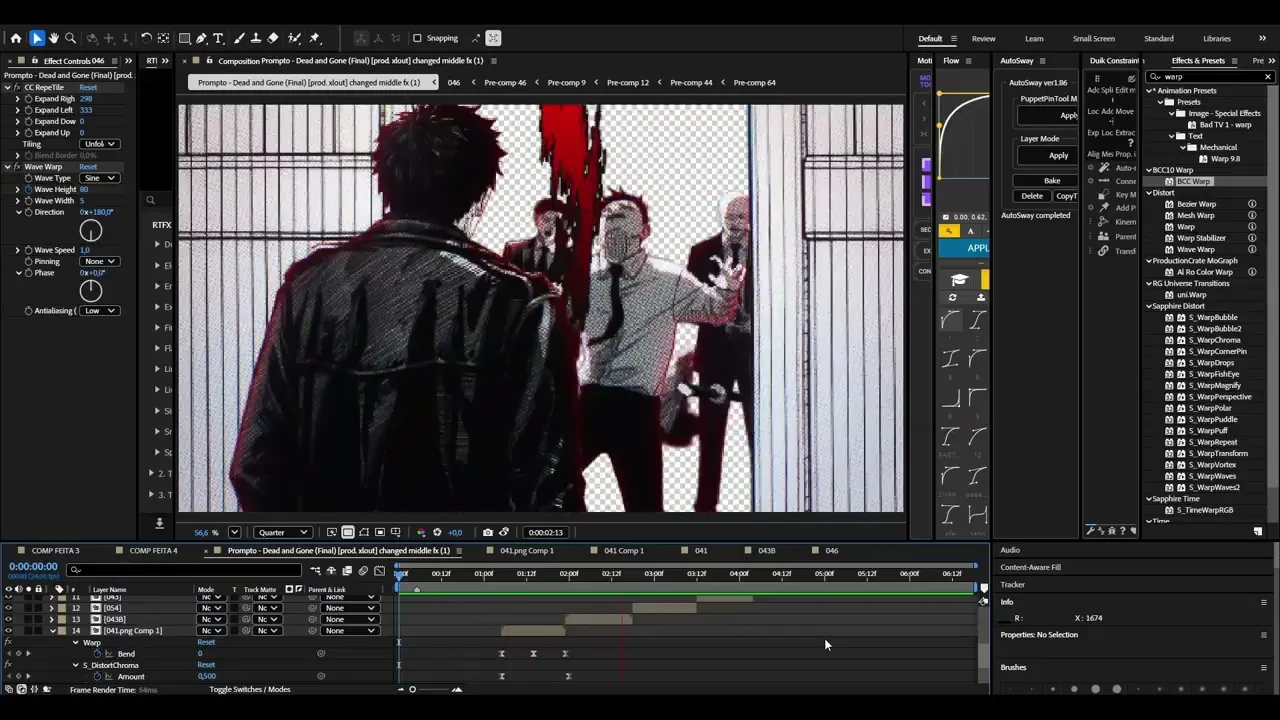Switch to the Small Screen workspace
The height and width of the screenshot is (720, 1280).
tap(1094, 38)
